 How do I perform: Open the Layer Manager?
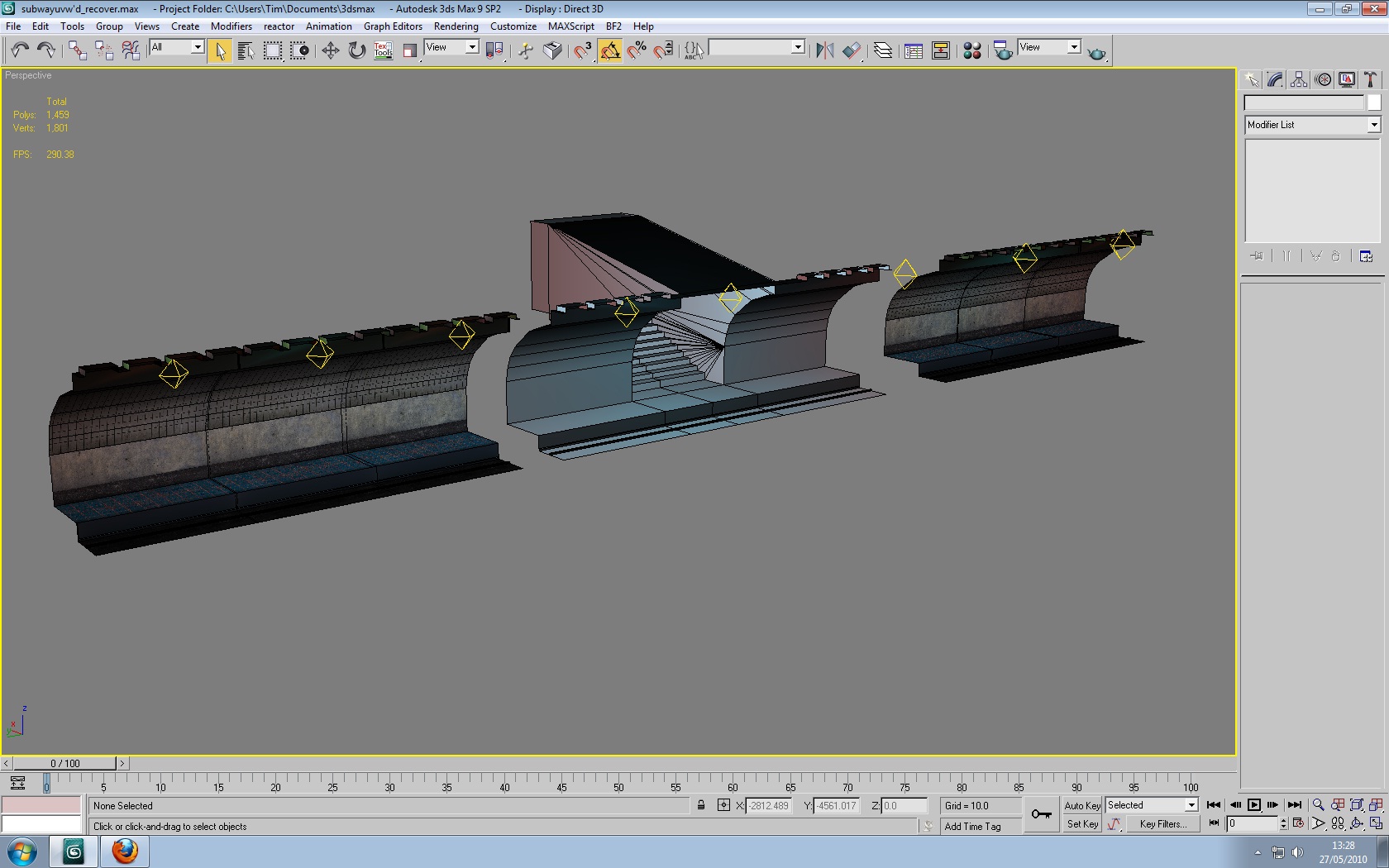(883, 51)
